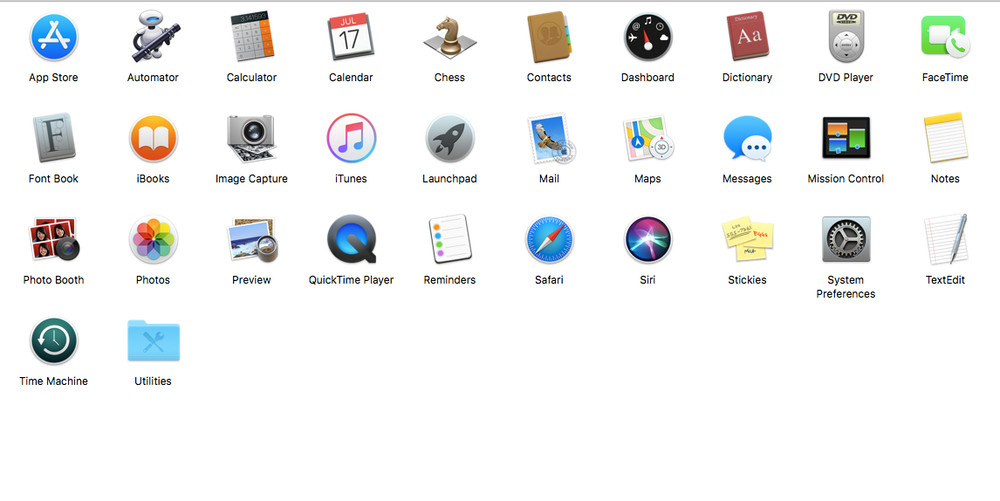
Task: Click the Dashboard gauge icon
Action: tap(648, 37)
